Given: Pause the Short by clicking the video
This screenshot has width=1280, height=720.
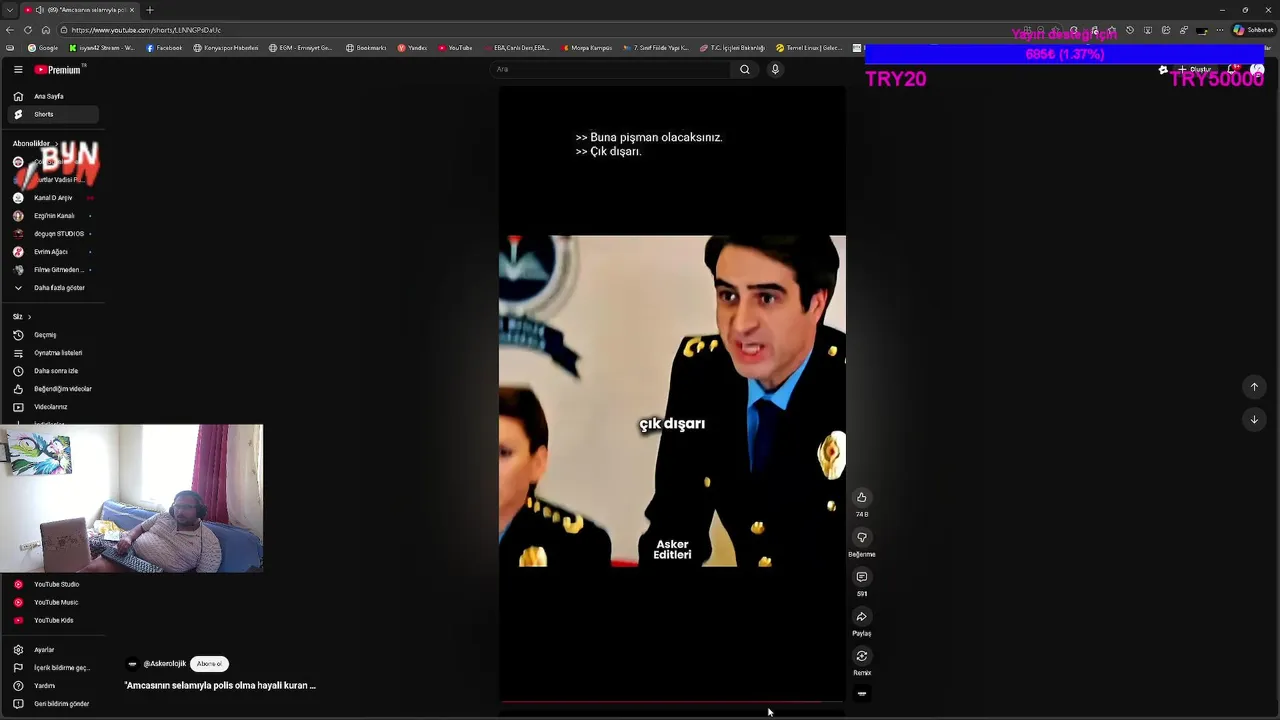Looking at the screenshot, I should pos(672,400).
